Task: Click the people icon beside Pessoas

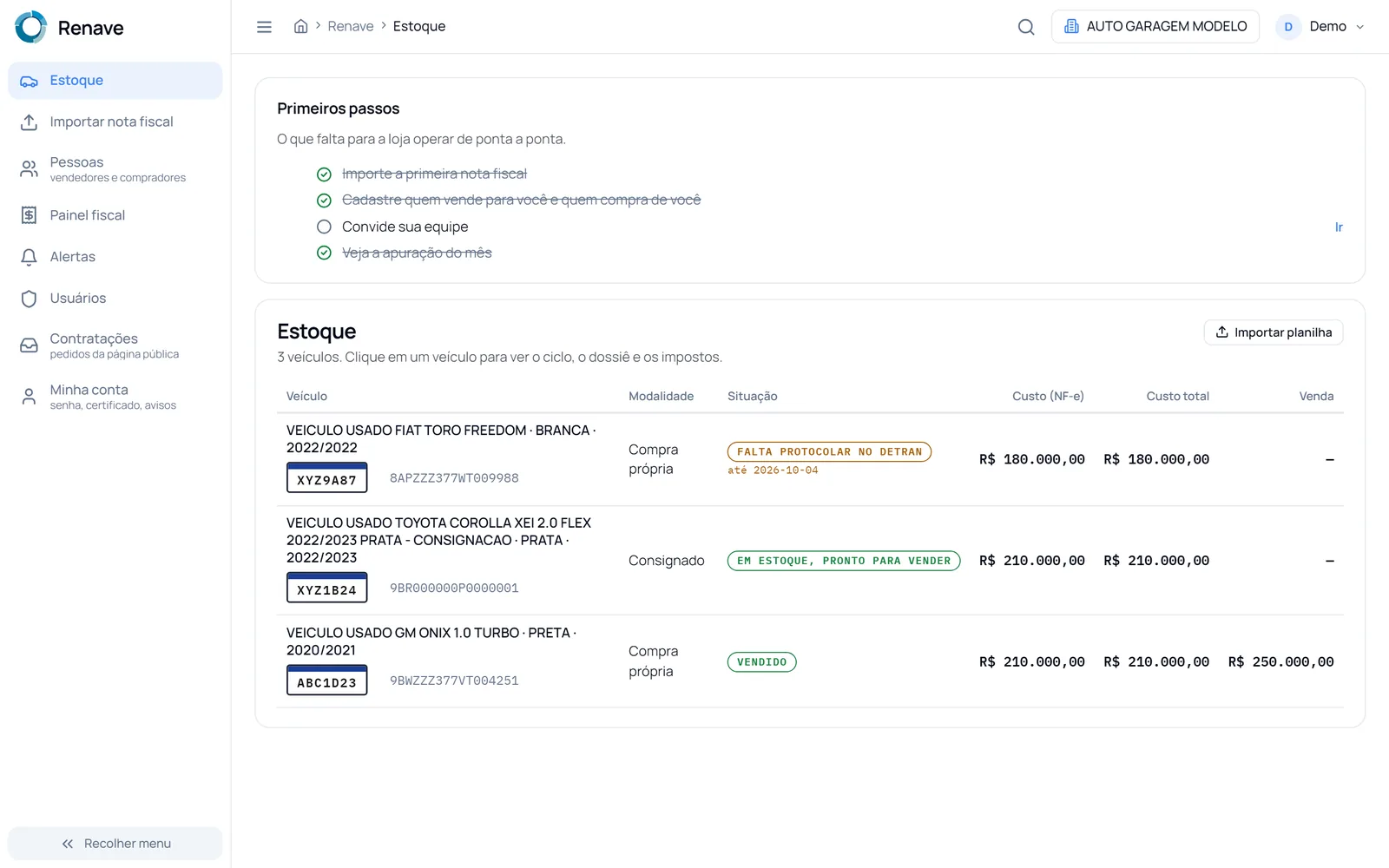Action: point(29,168)
